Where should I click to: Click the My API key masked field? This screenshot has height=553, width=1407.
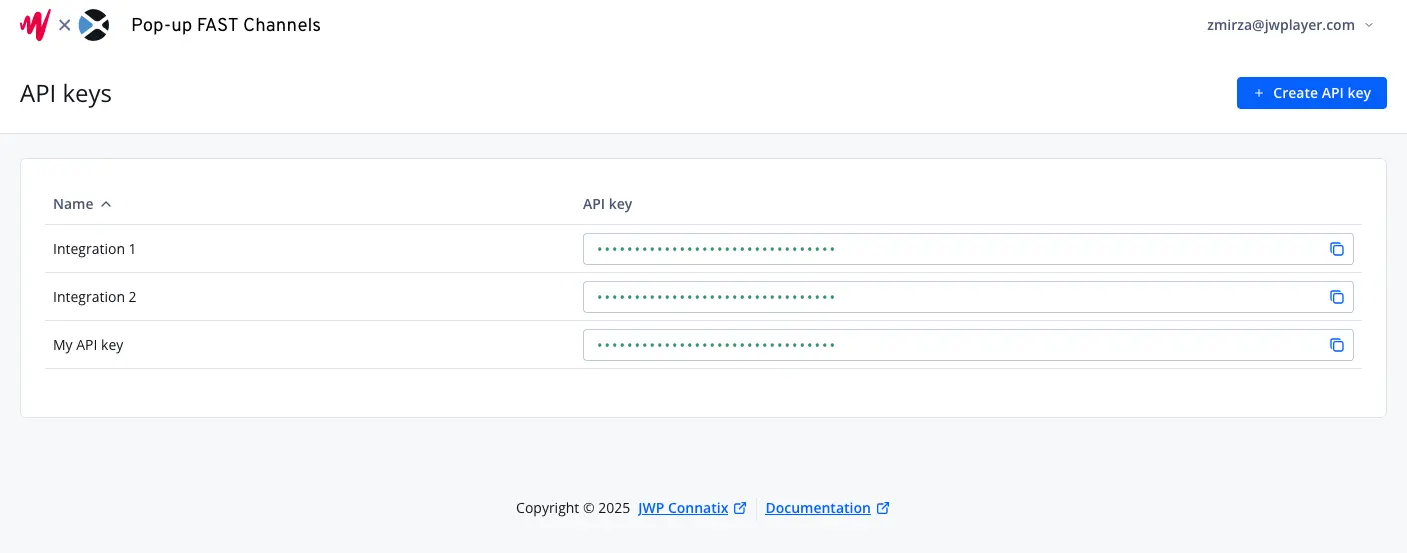[968, 345]
